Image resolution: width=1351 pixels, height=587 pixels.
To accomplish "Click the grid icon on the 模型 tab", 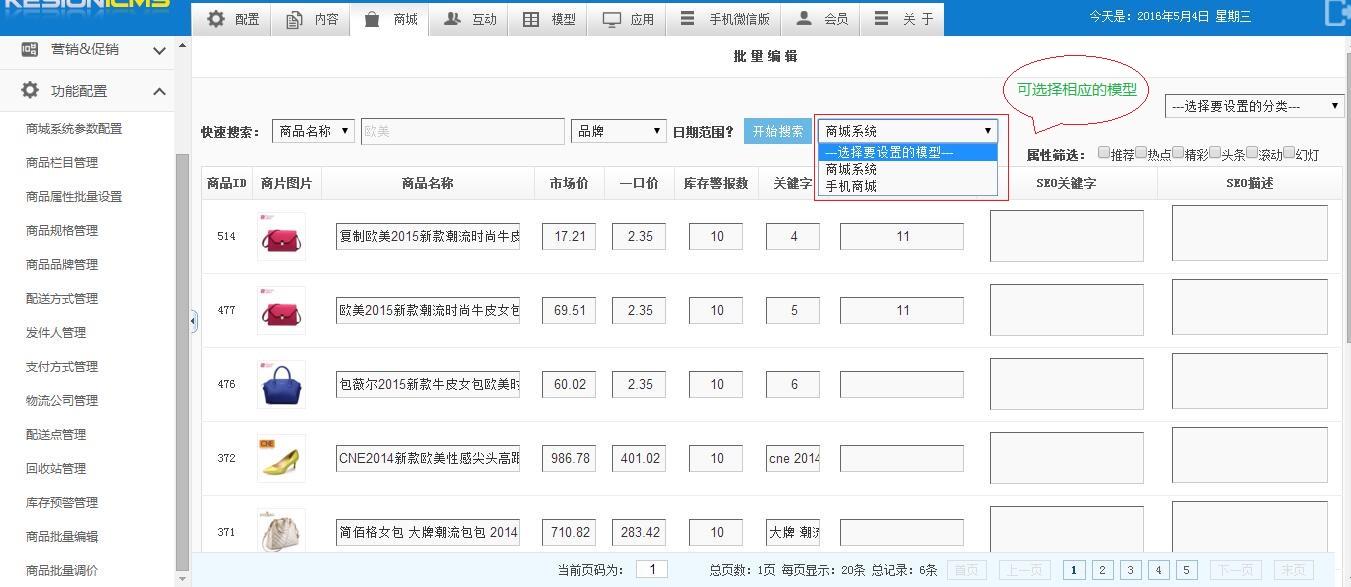I will pos(531,19).
